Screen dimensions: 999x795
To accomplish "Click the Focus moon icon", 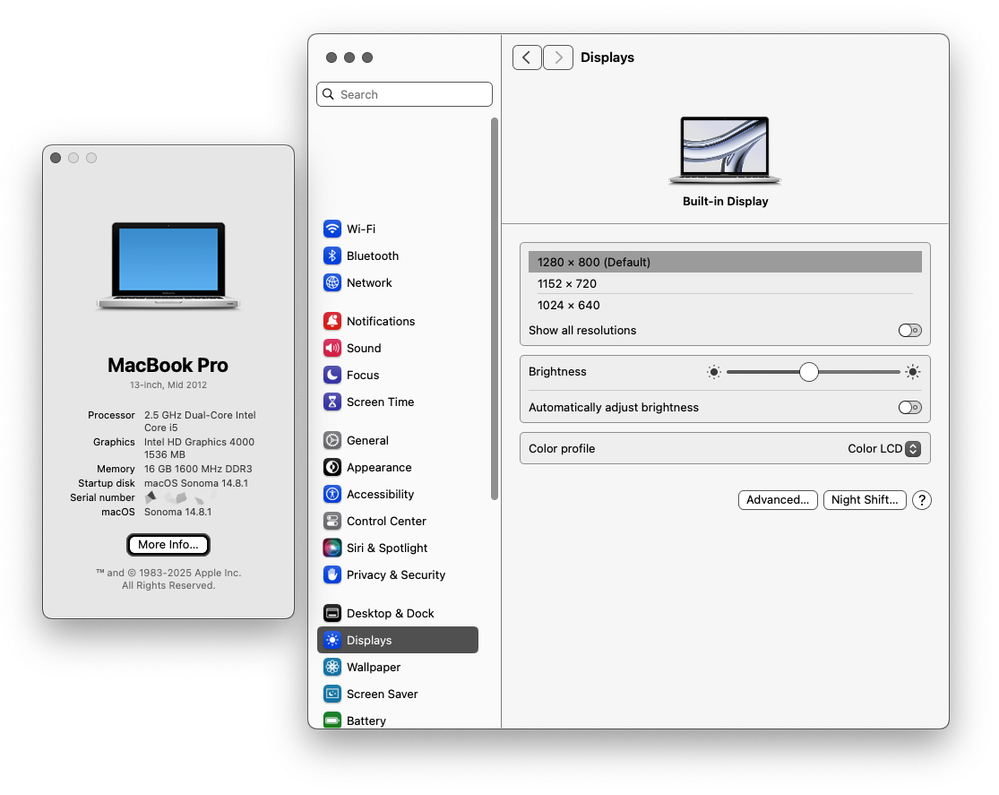I will point(332,375).
